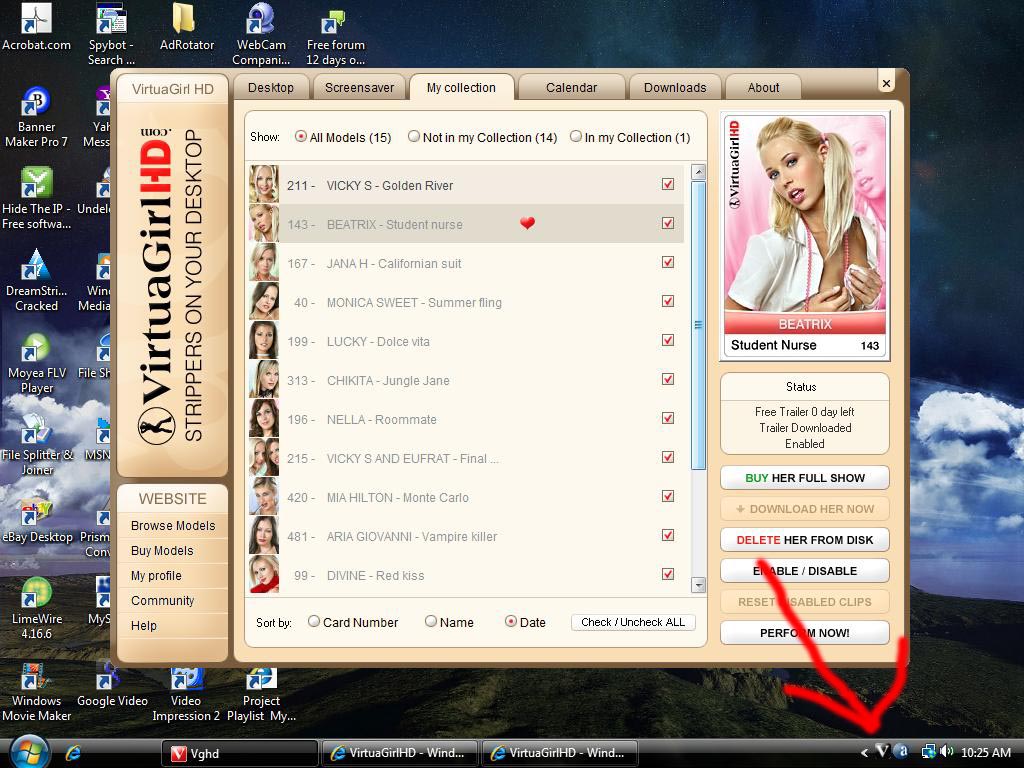Open the Community link
This screenshot has height=768, width=1024.
click(x=163, y=600)
